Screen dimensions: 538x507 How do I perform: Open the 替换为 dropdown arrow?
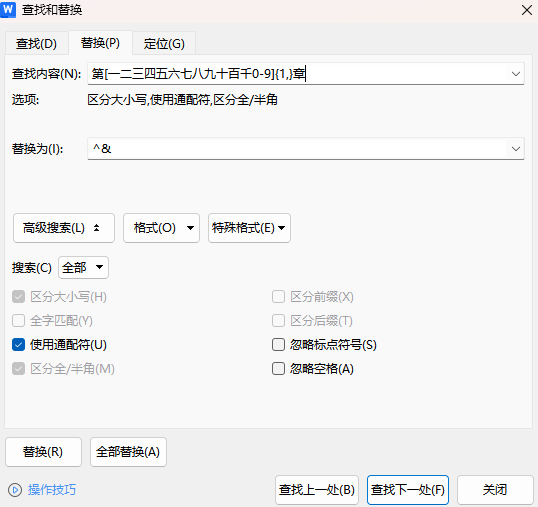515,149
